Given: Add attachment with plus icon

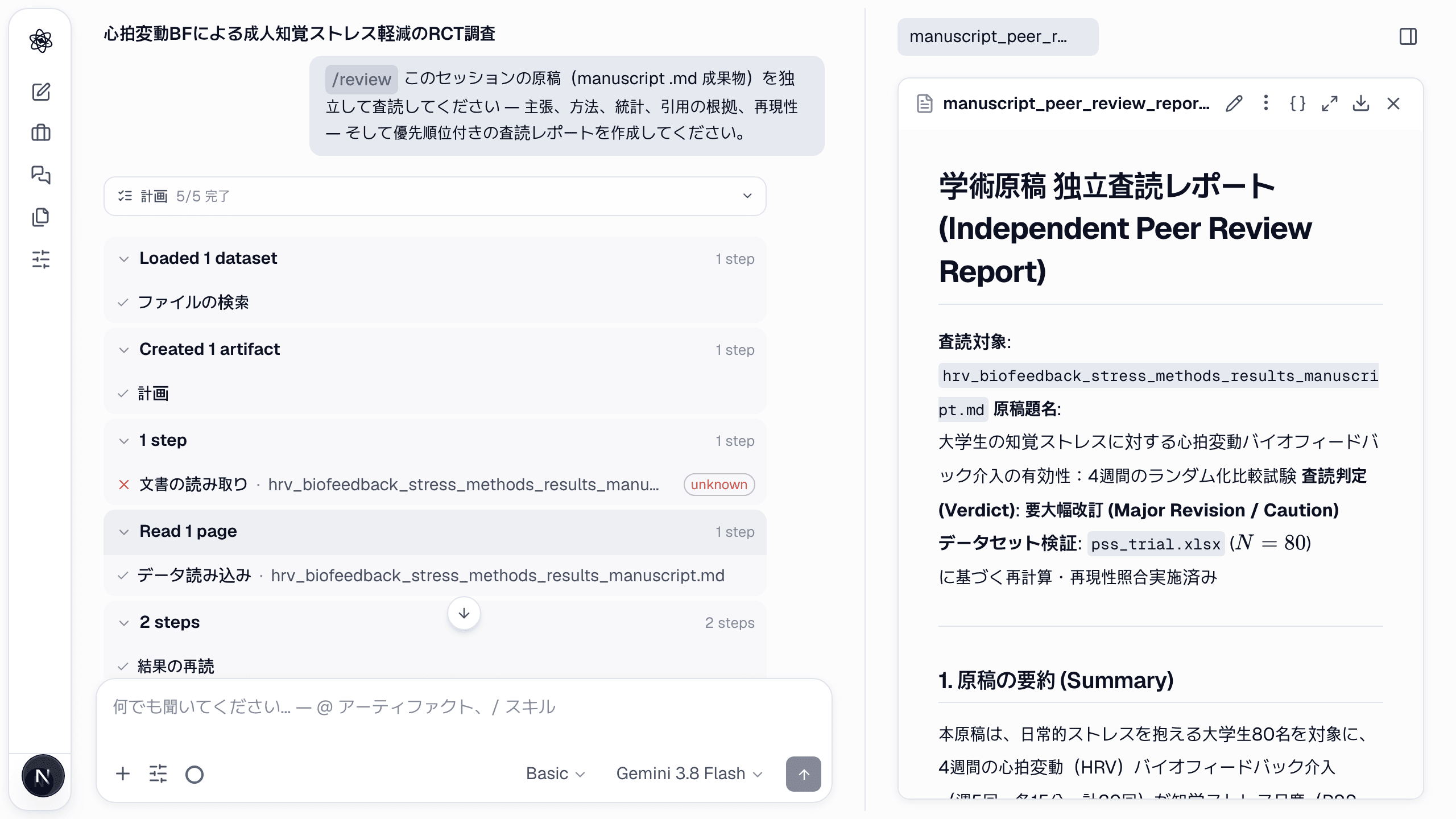Looking at the screenshot, I should [x=123, y=774].
